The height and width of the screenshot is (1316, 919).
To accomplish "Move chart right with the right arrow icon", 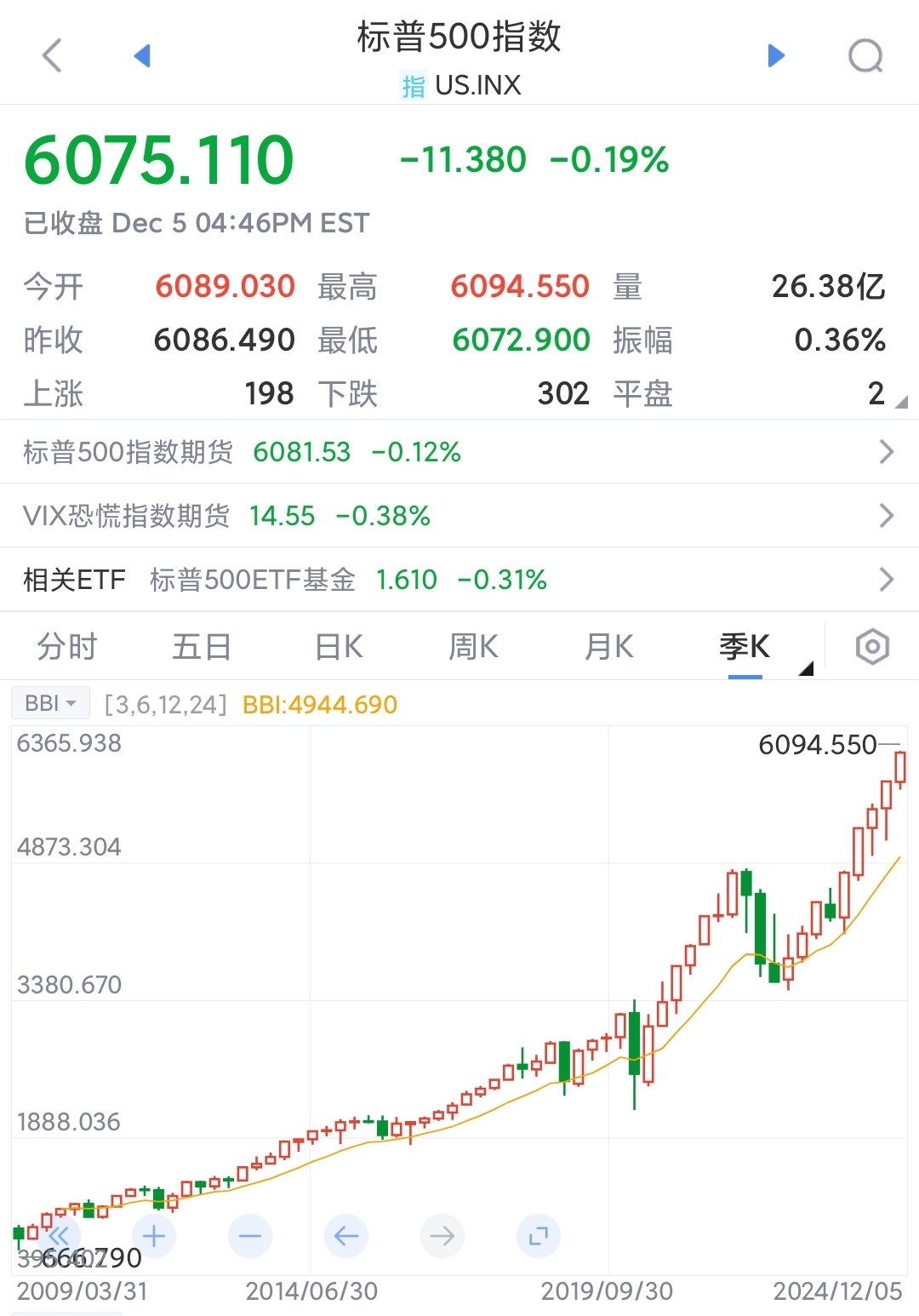I will tap(442, 1236).
